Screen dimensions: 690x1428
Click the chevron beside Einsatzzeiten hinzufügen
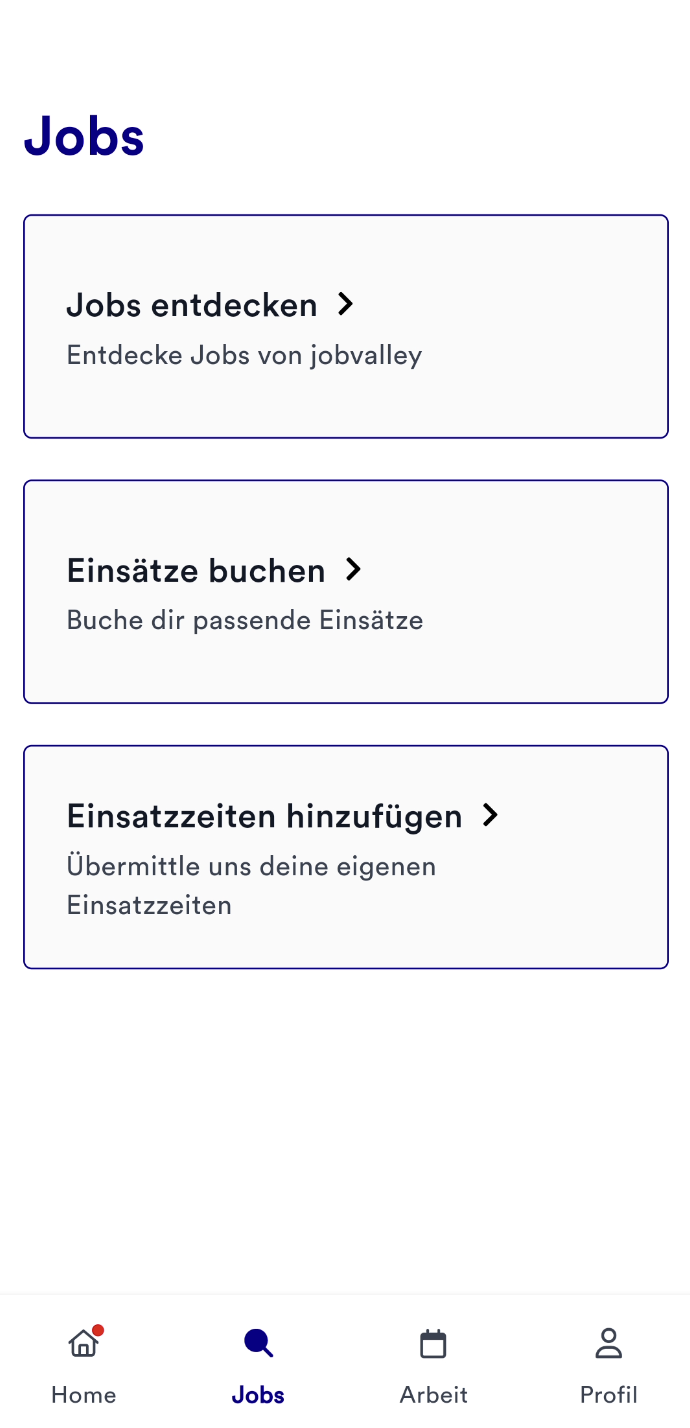[x=490, y=815]
